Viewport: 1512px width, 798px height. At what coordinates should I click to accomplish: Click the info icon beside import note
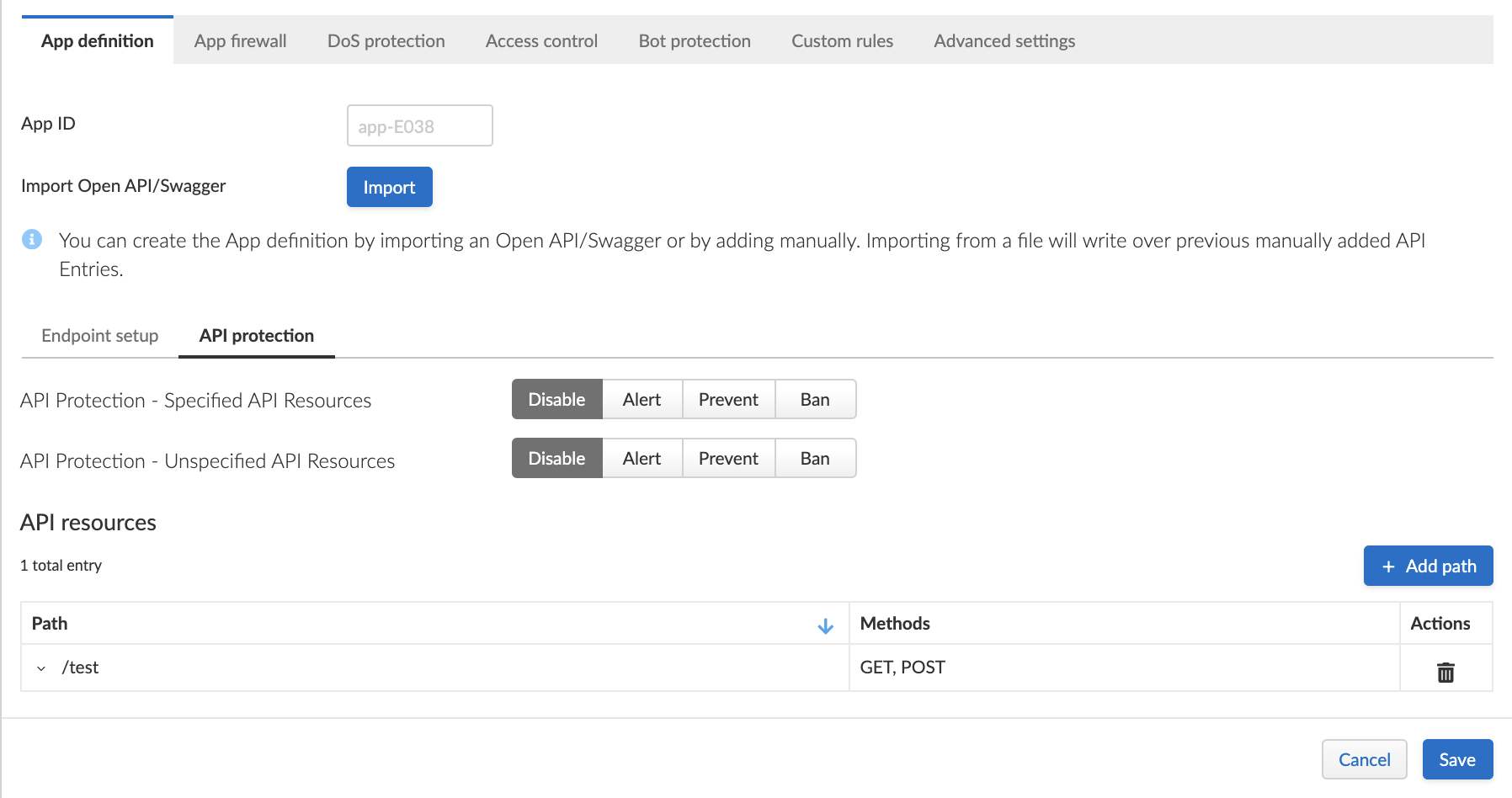pos(32,239)
